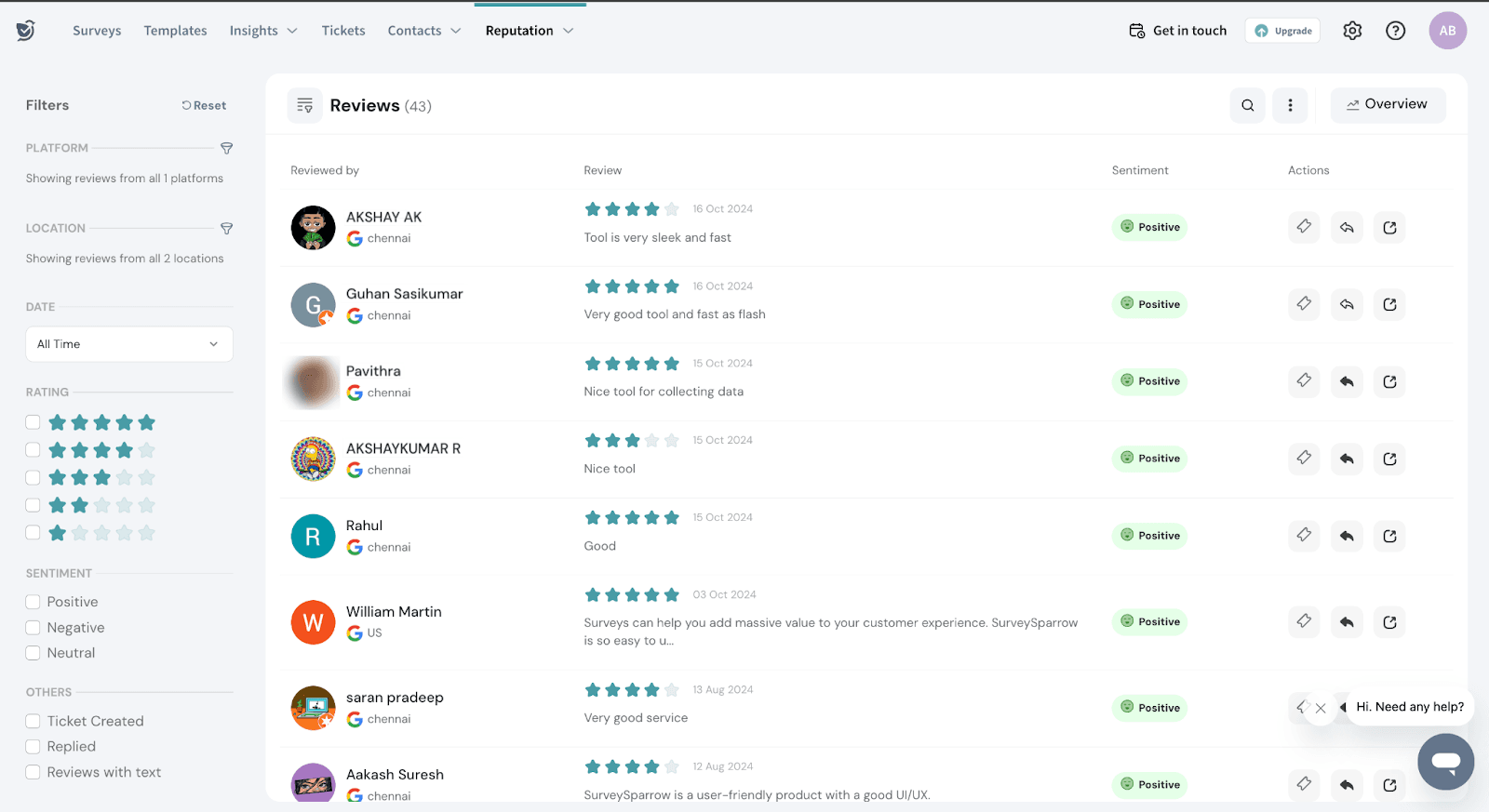Open the All Time date dropdown
The image size is (1489, 812).
point(128,344)
